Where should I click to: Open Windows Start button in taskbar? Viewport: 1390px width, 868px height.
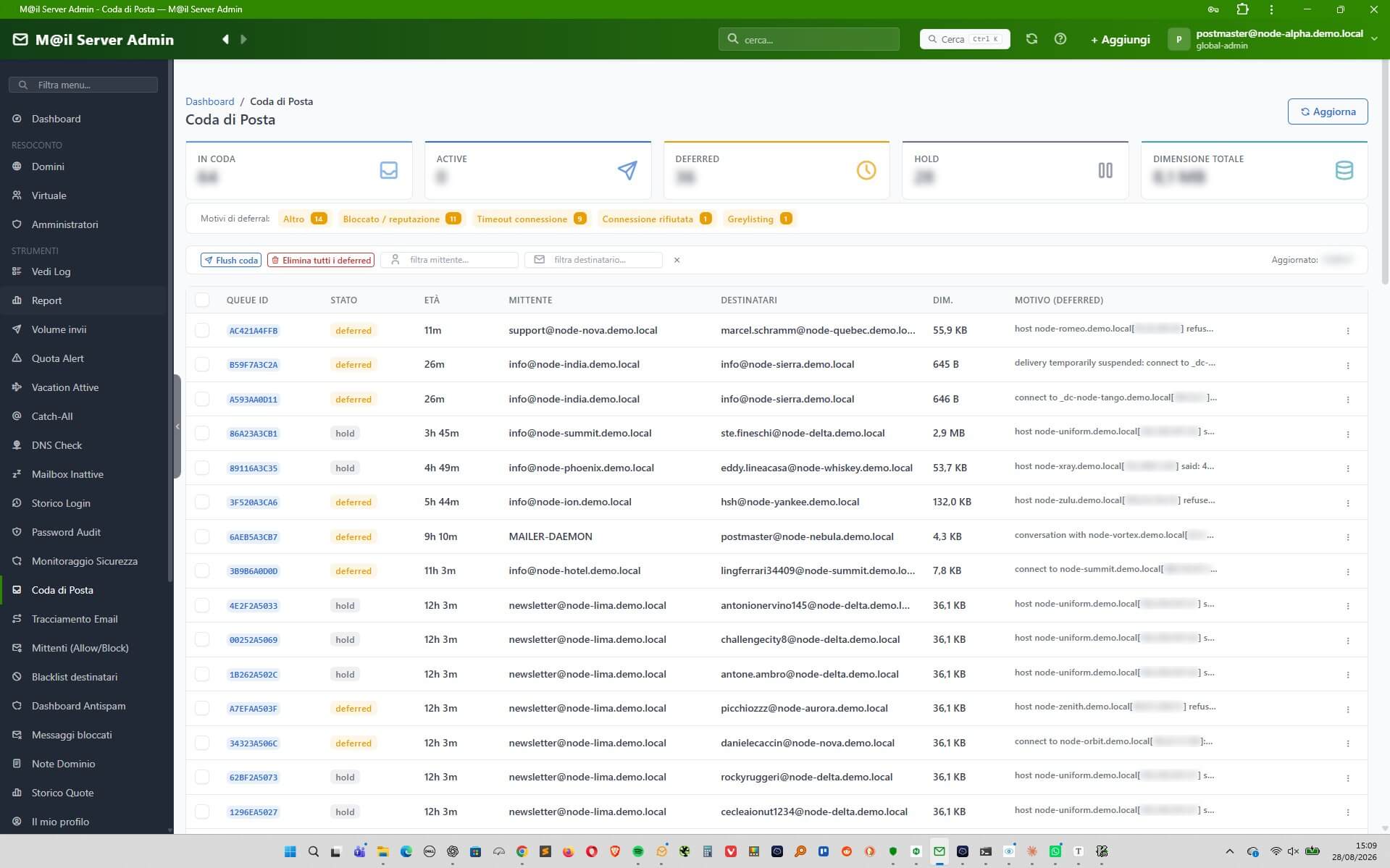(x=290, y=851)
